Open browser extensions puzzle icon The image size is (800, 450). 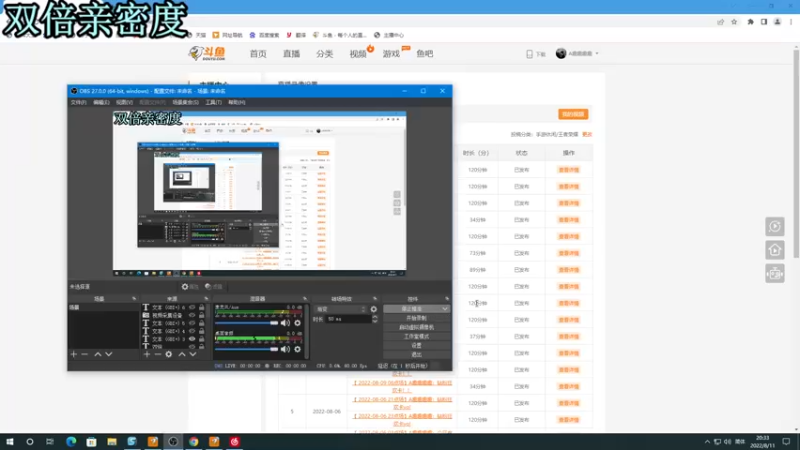(751, 22)
